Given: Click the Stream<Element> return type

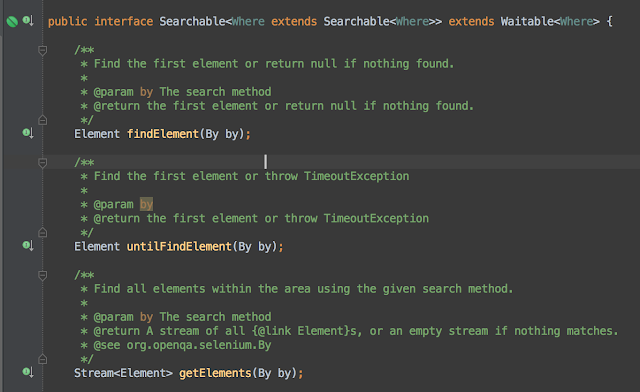Looking at the screenshot, I should click(123, 373).
